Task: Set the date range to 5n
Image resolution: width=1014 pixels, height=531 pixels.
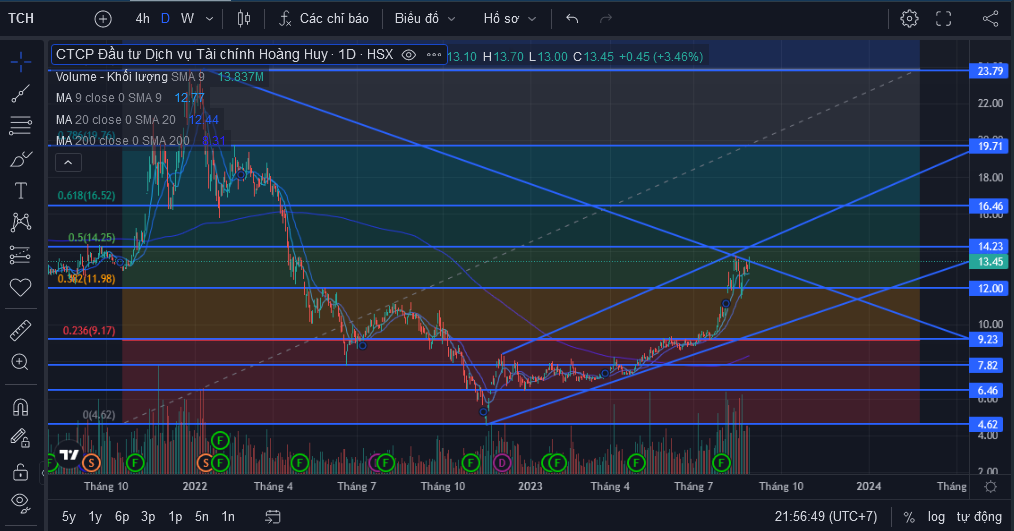Action: point(202,517)
